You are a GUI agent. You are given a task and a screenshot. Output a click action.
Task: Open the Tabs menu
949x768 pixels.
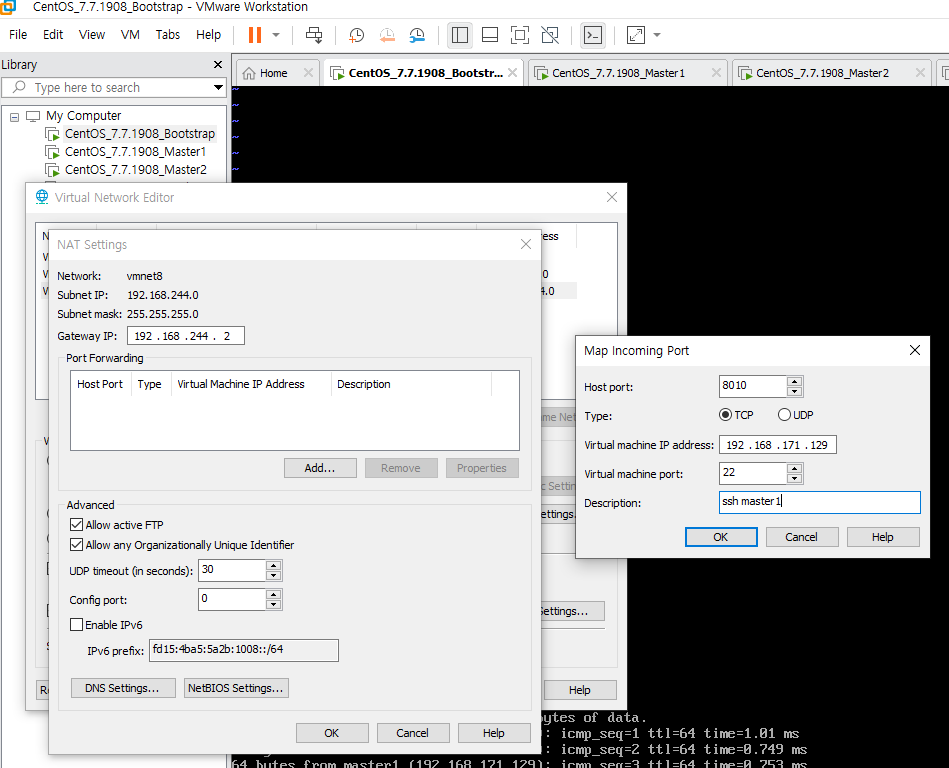[168, 34]
